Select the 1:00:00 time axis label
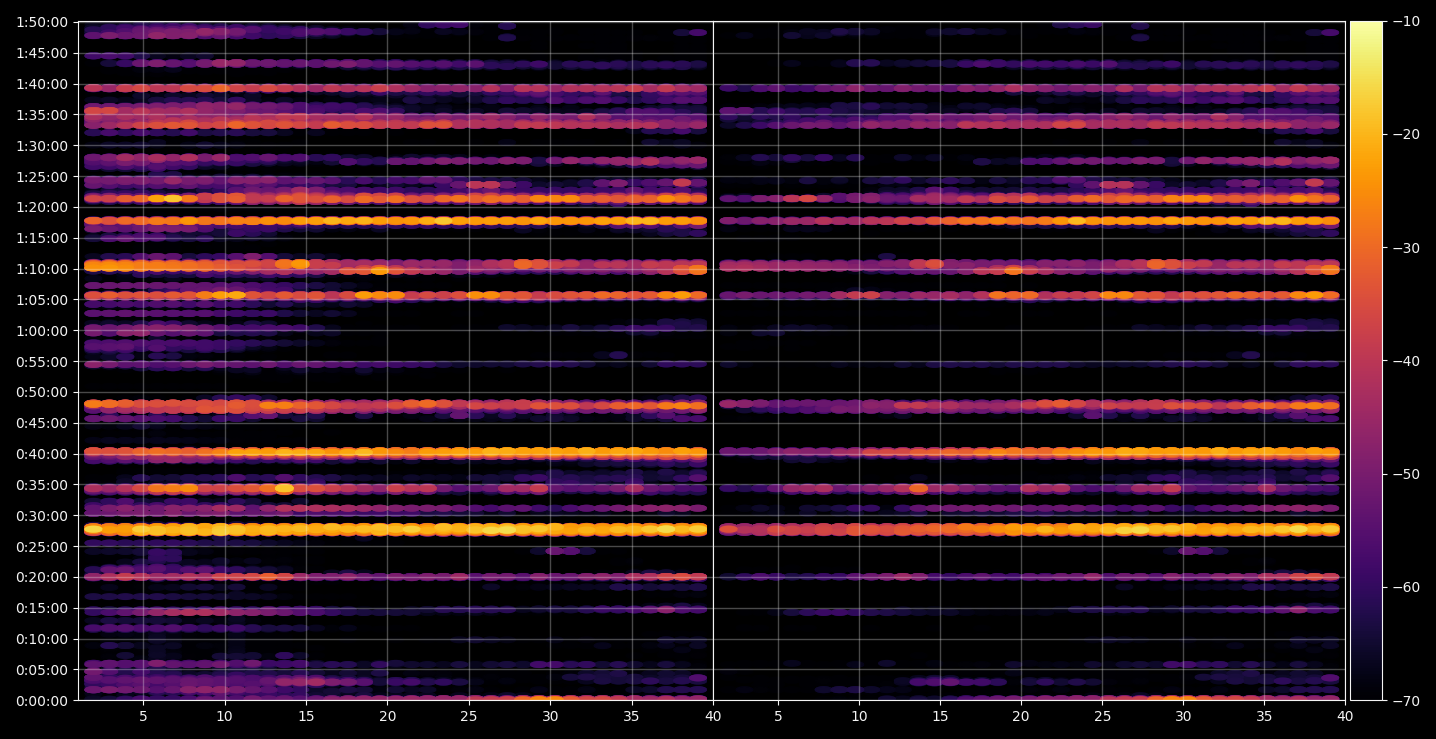Image resolution: width=1436 pixels, height=739 pixels. click(42, 330)
